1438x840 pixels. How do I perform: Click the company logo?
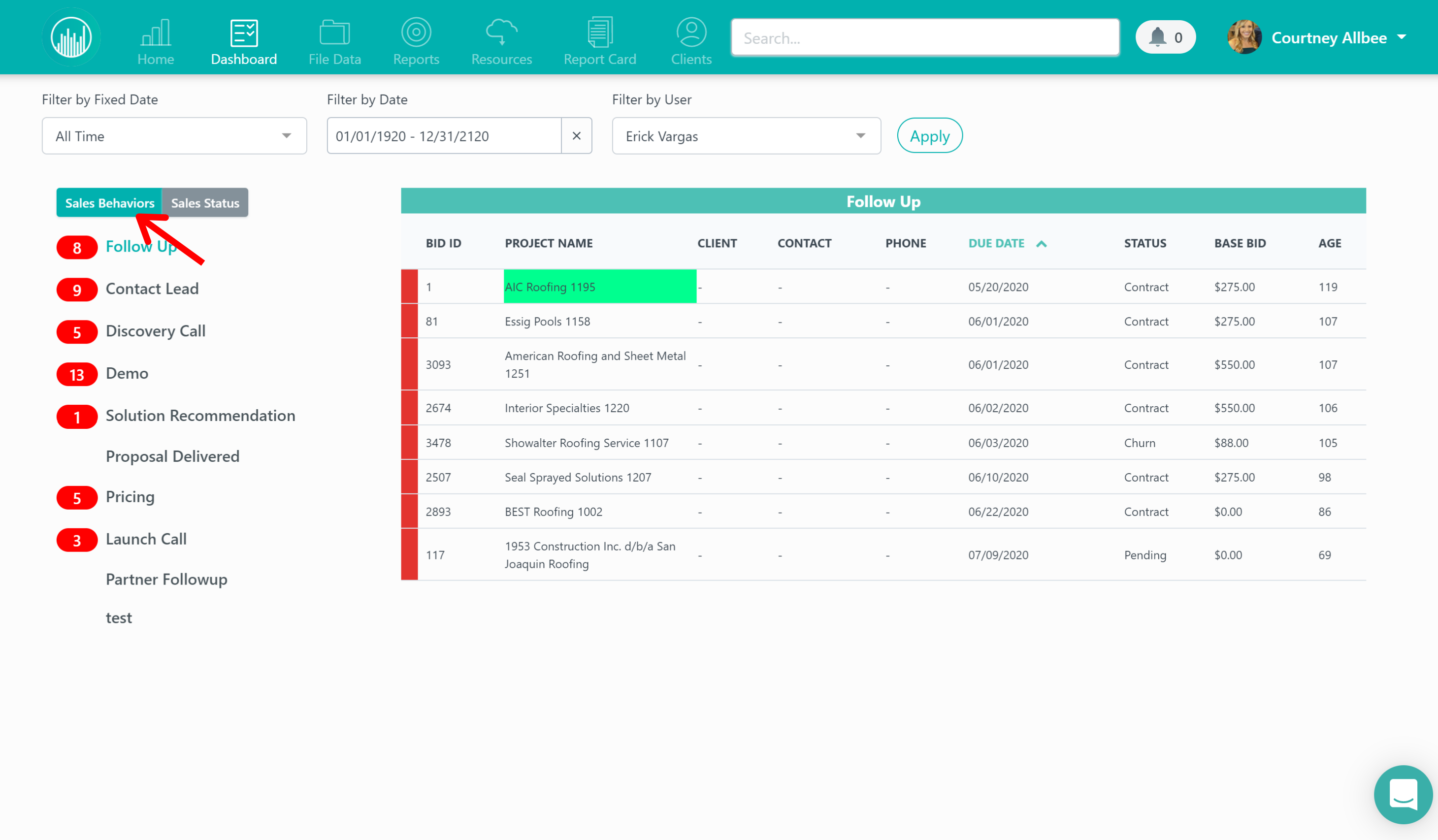click(71, 36)
